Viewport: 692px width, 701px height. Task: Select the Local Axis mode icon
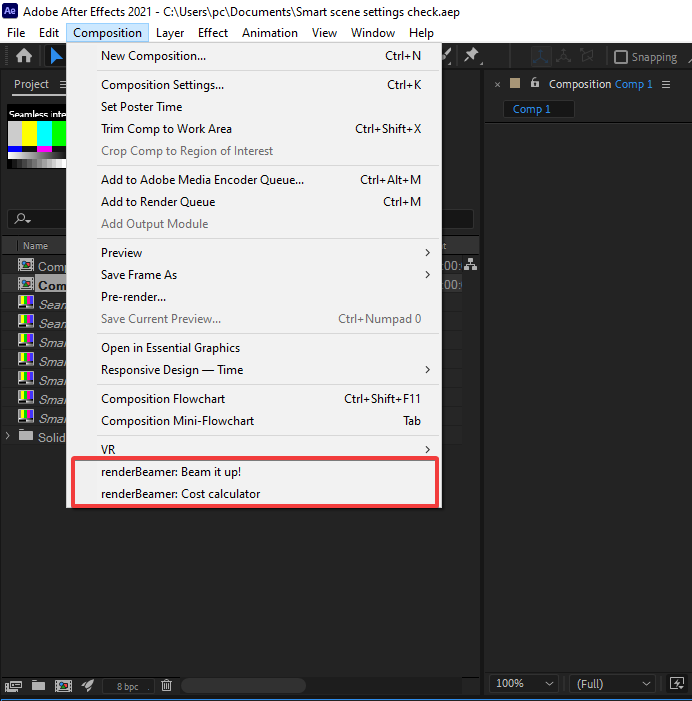(540, 56)
